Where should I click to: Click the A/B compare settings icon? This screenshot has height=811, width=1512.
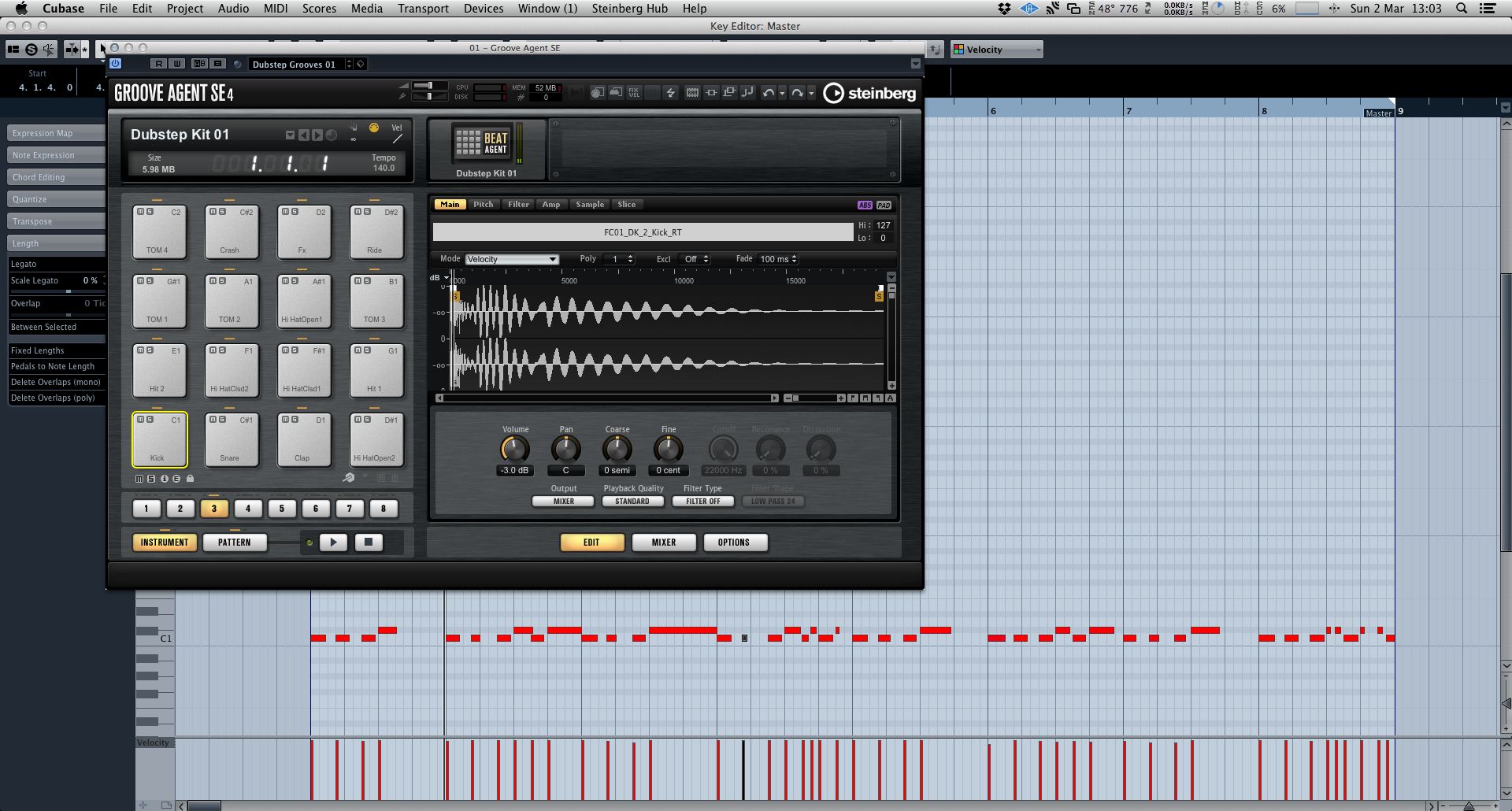[x=199, y=64]
